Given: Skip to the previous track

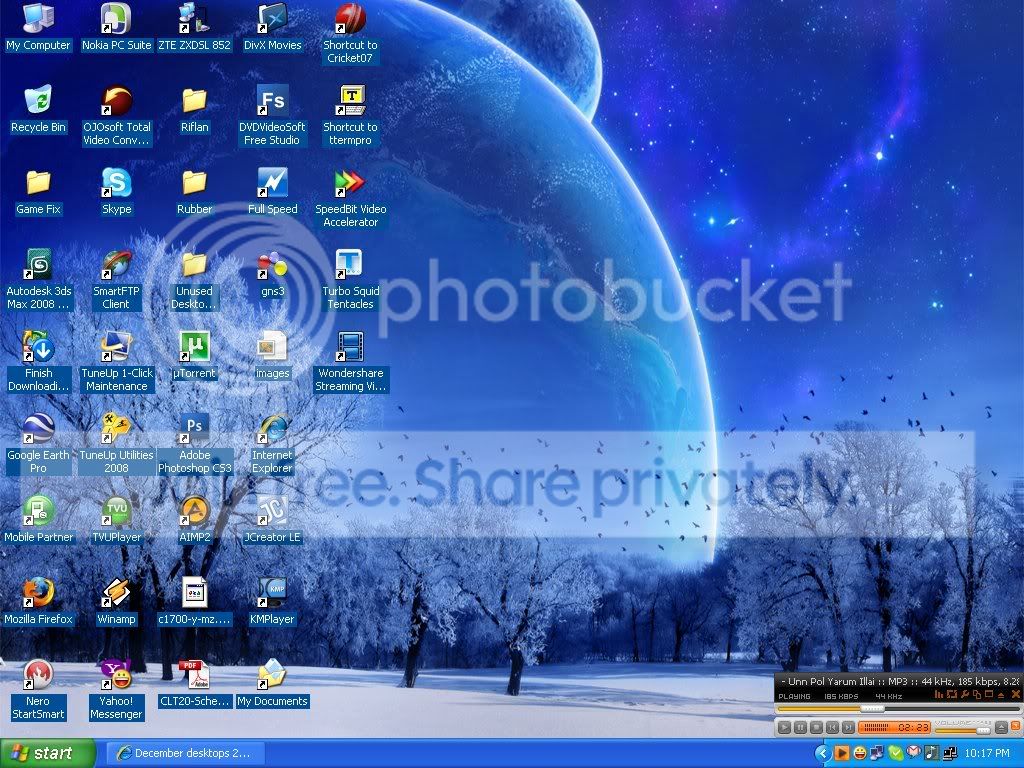Looking at the screenshot, I should tap(832, 727).
